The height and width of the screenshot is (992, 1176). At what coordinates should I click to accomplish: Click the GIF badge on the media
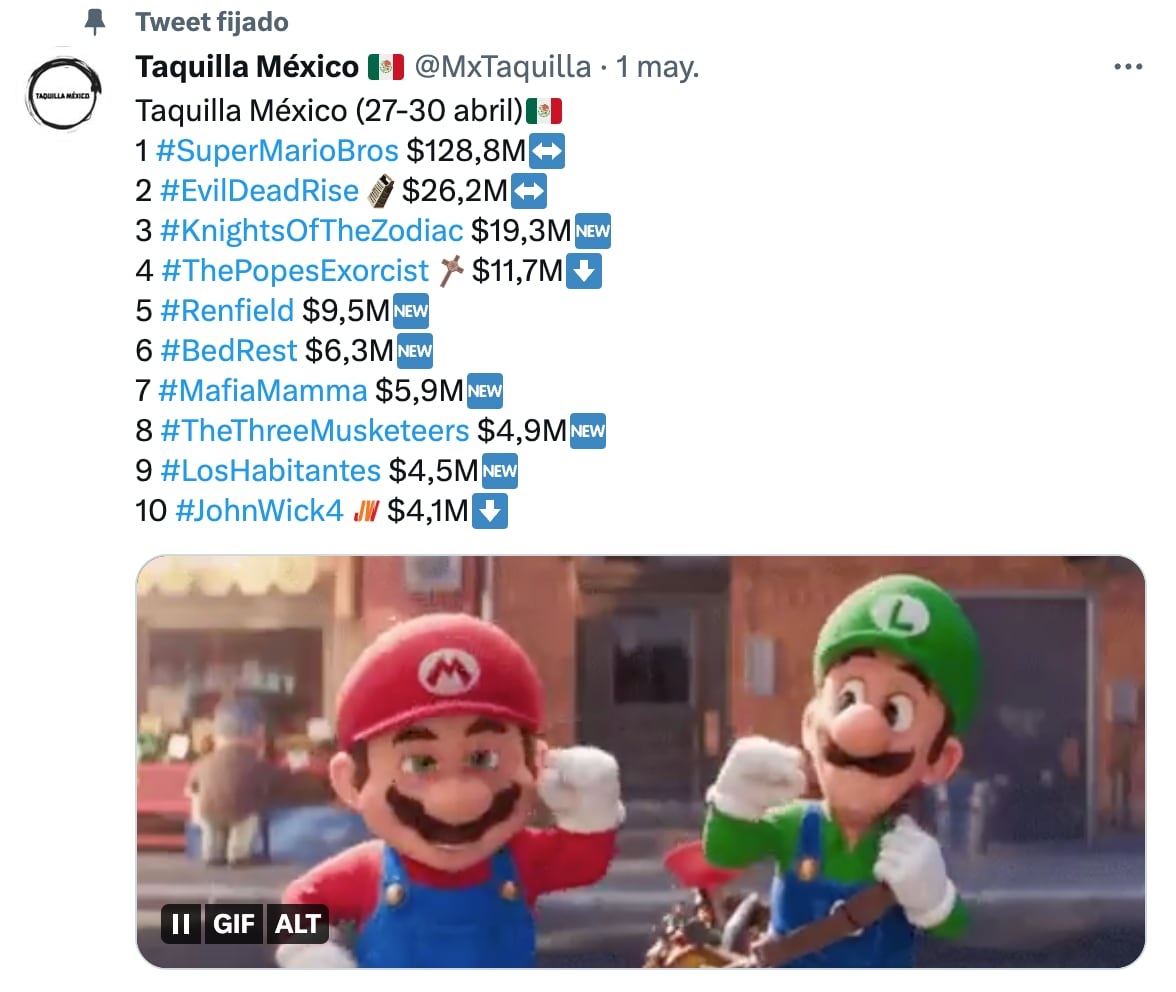(x=235, y=924)
